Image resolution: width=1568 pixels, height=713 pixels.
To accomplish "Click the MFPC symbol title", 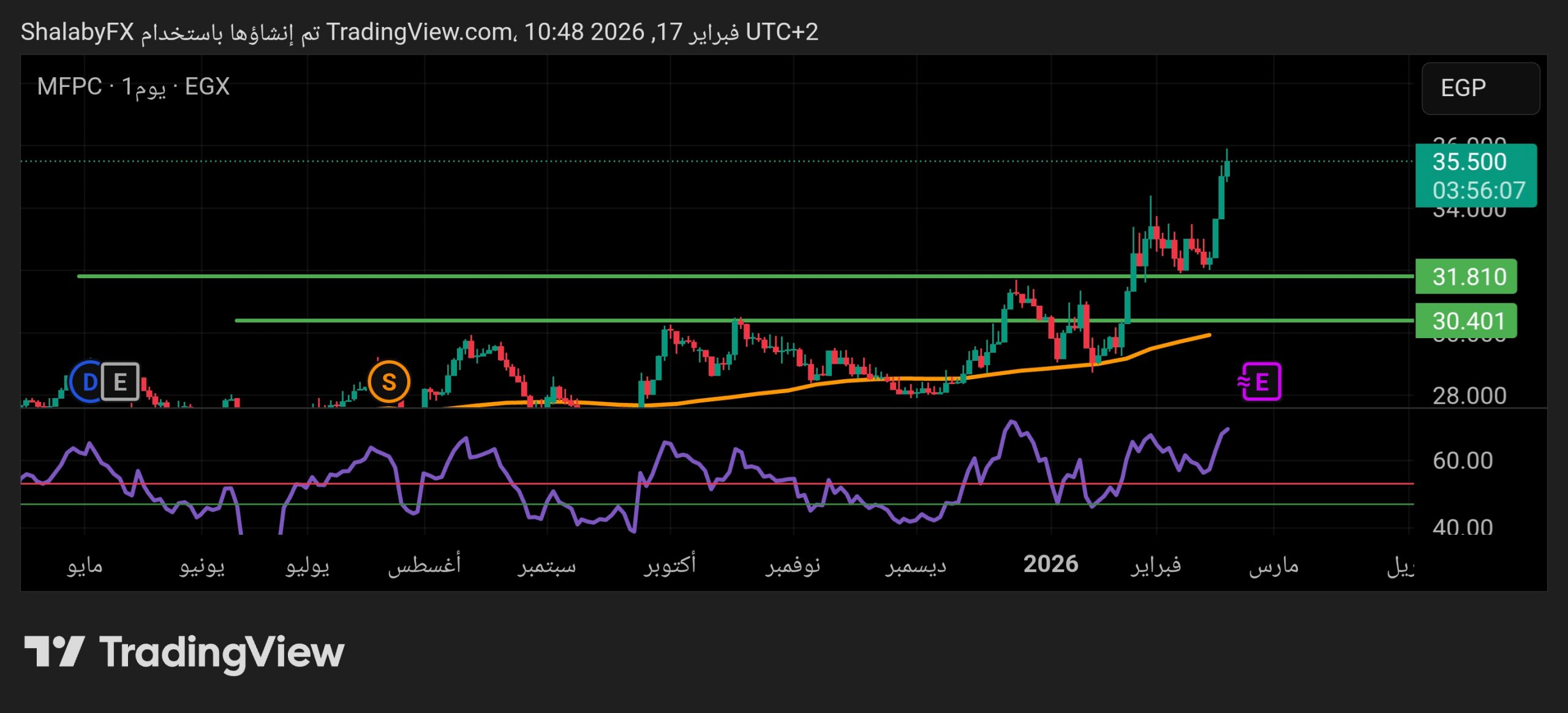I will (69, 87).
